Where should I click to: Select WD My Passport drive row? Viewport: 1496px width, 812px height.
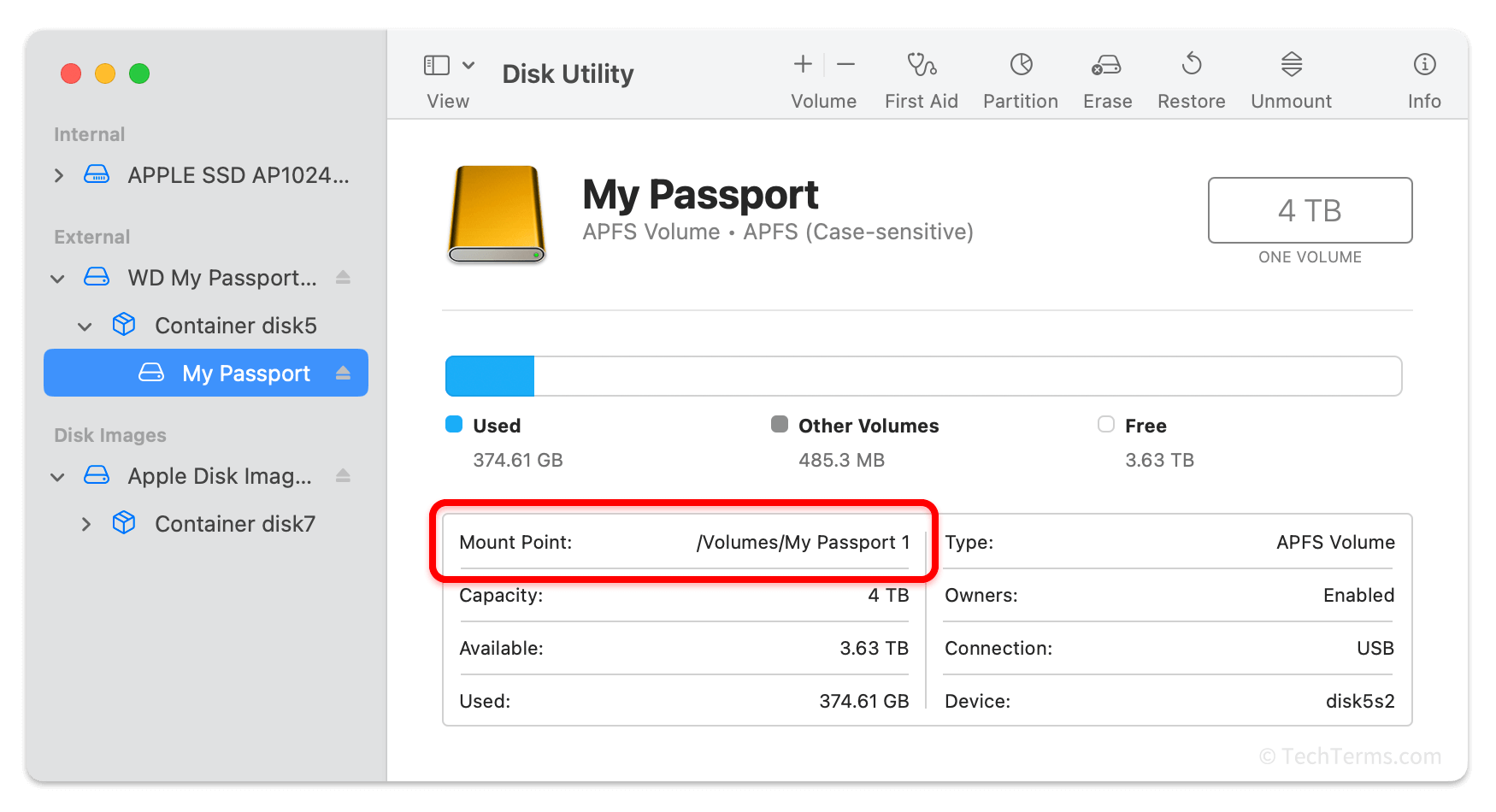(206, 278)
